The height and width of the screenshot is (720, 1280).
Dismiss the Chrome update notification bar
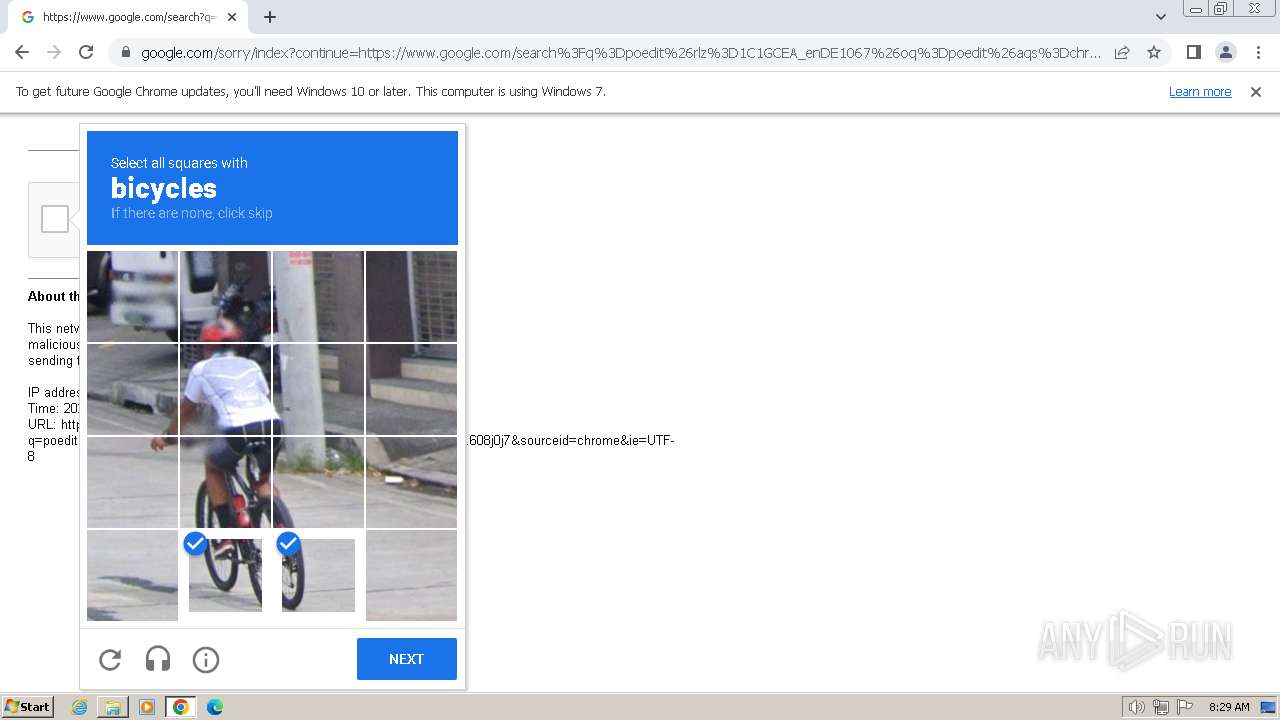pyautogui.click(x=1256, y=92)
